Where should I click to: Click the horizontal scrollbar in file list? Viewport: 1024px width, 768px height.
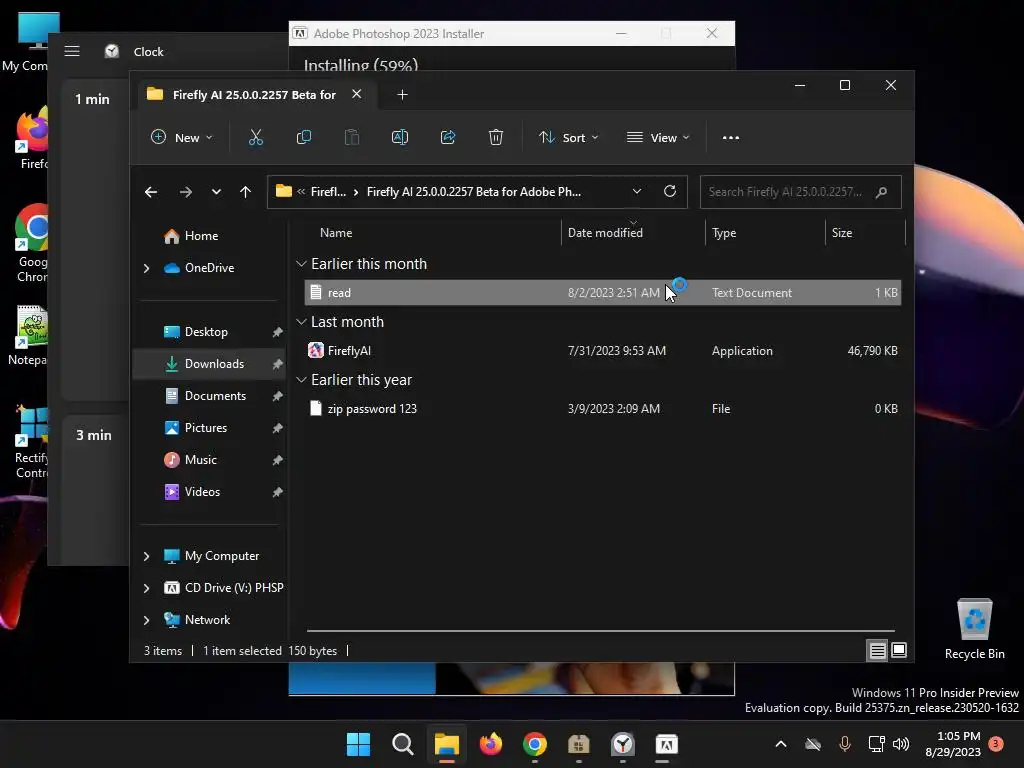coord(601,631)
